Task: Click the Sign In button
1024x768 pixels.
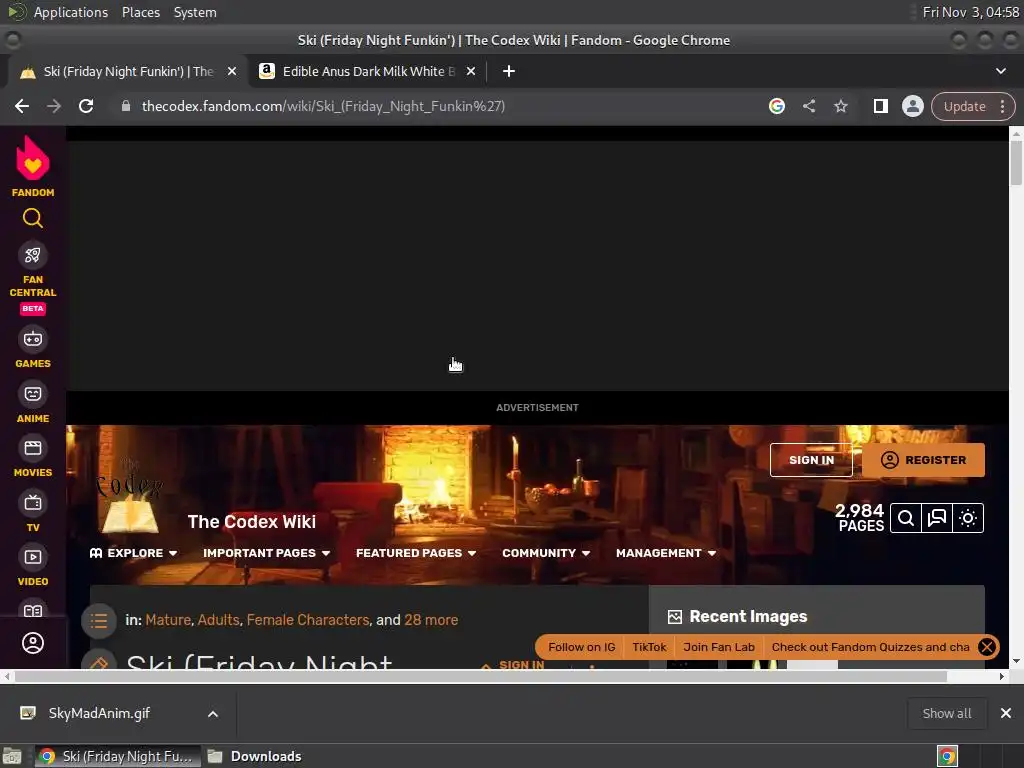Action: coord(811,460)
